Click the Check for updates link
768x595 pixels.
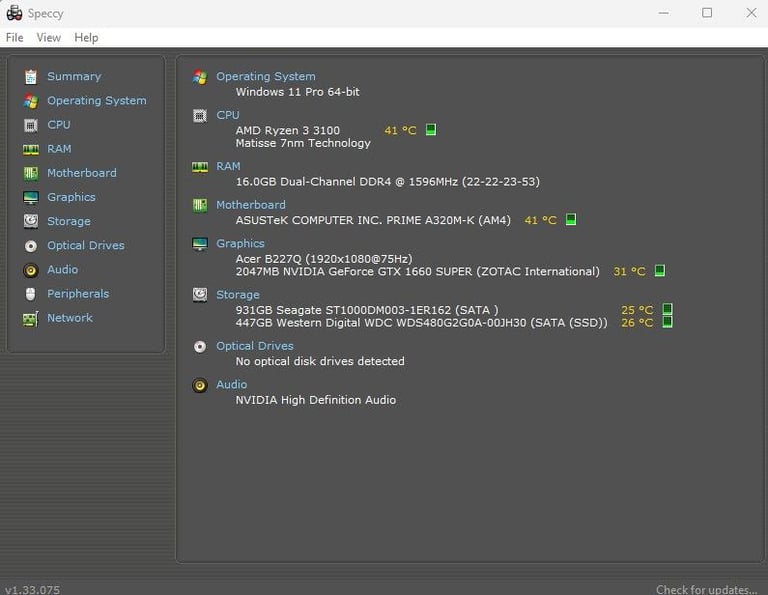(706, 589)
